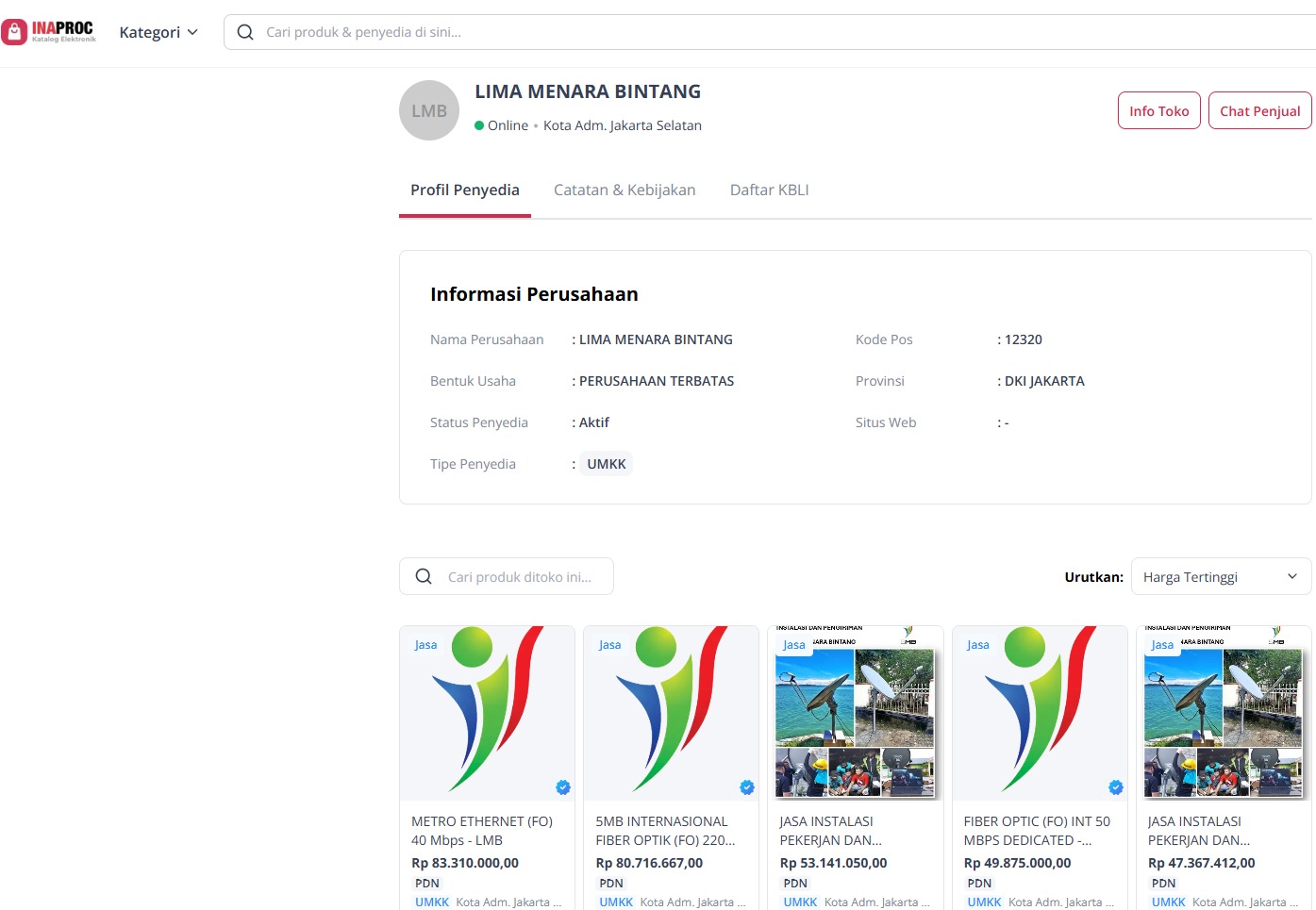Click price Rp 80.716.667,00

coord(649,863)
